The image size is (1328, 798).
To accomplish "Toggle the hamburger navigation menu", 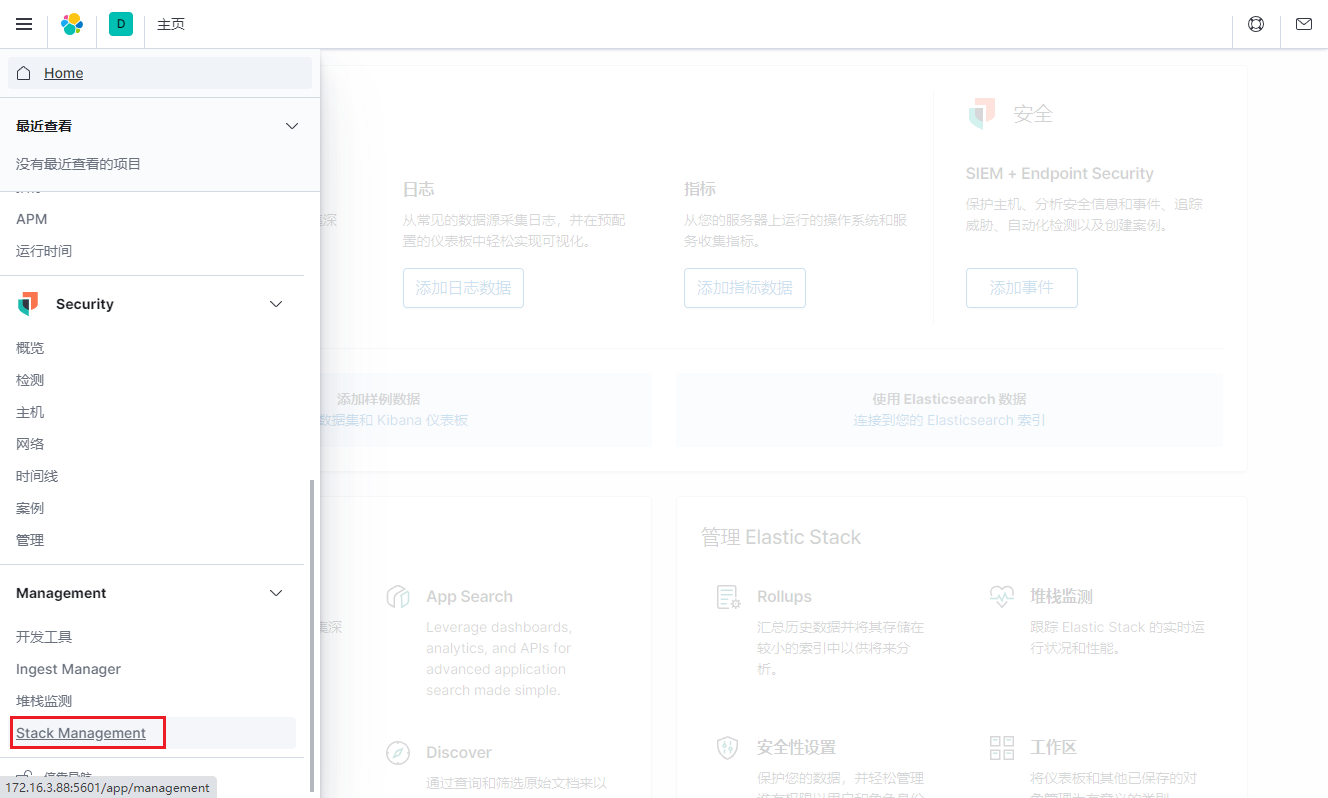I will (x=24, y=24).
